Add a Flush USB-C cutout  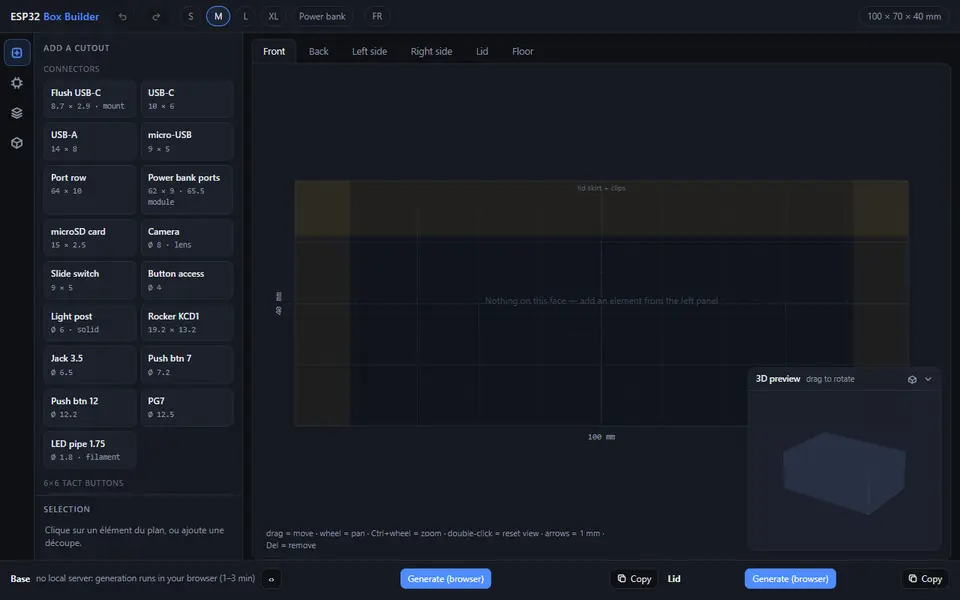tap(89, 99)
